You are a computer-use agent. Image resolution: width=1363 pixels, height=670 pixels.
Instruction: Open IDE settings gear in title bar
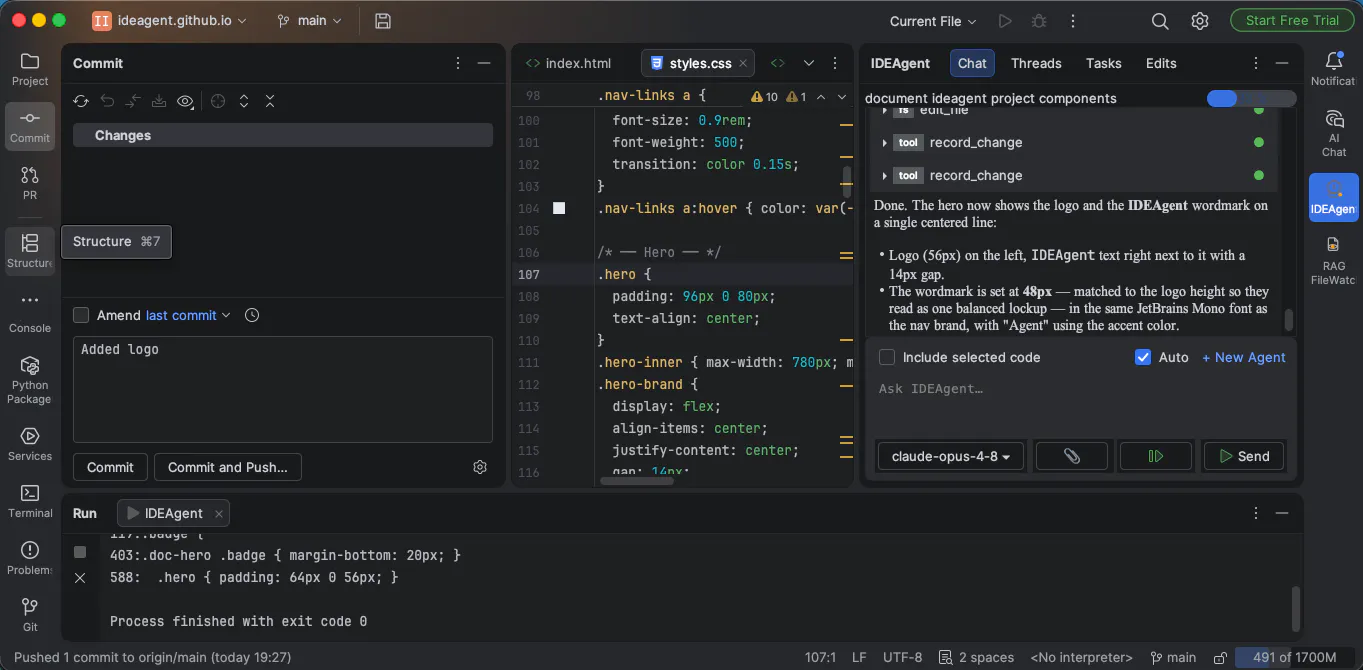point(1200,20)
